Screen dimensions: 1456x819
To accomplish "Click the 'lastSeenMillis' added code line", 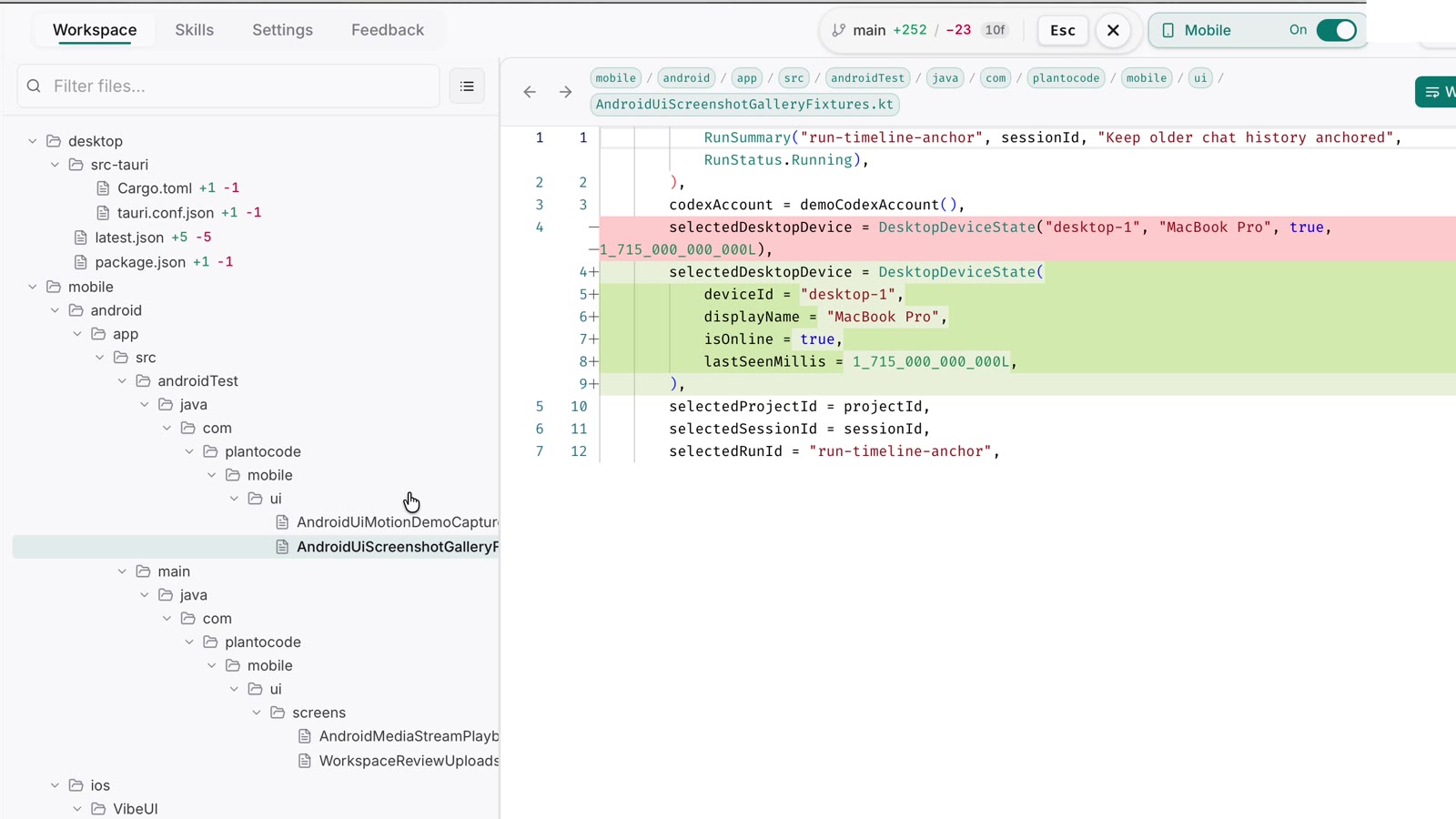I will (1027, 362).
